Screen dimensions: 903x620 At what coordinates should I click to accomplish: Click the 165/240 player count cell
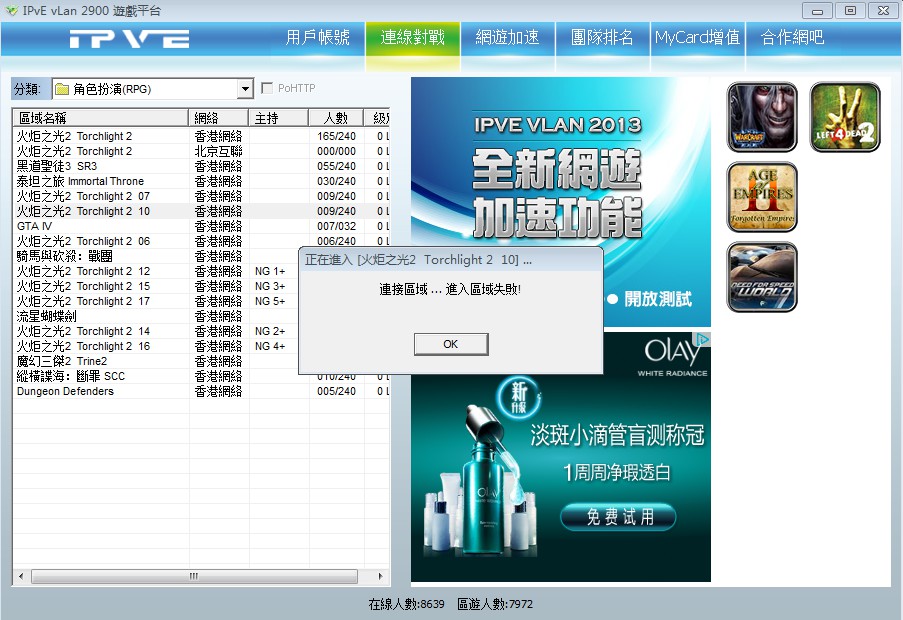336,136
